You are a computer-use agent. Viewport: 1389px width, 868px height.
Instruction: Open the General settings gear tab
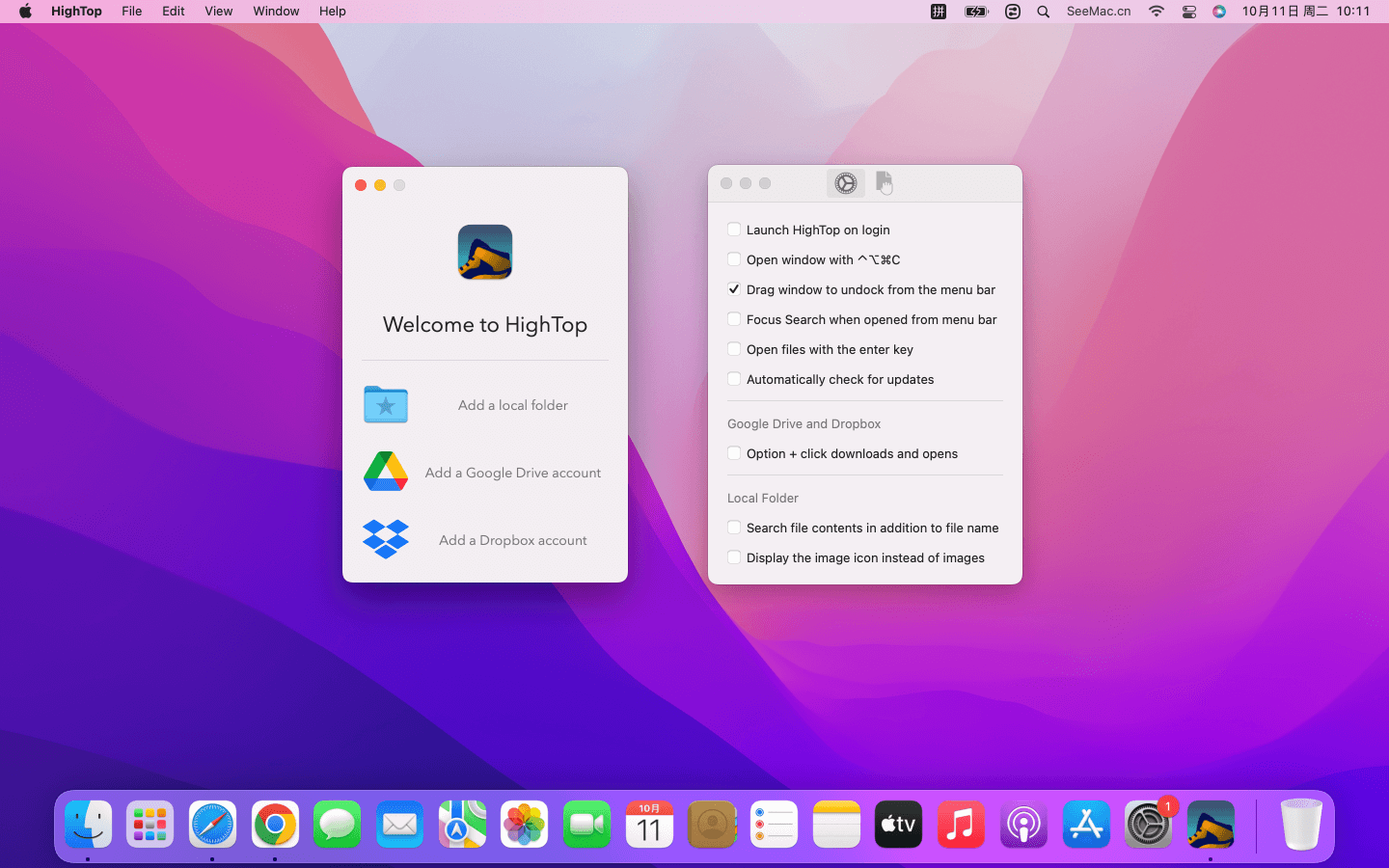click(x=845, y=183)
